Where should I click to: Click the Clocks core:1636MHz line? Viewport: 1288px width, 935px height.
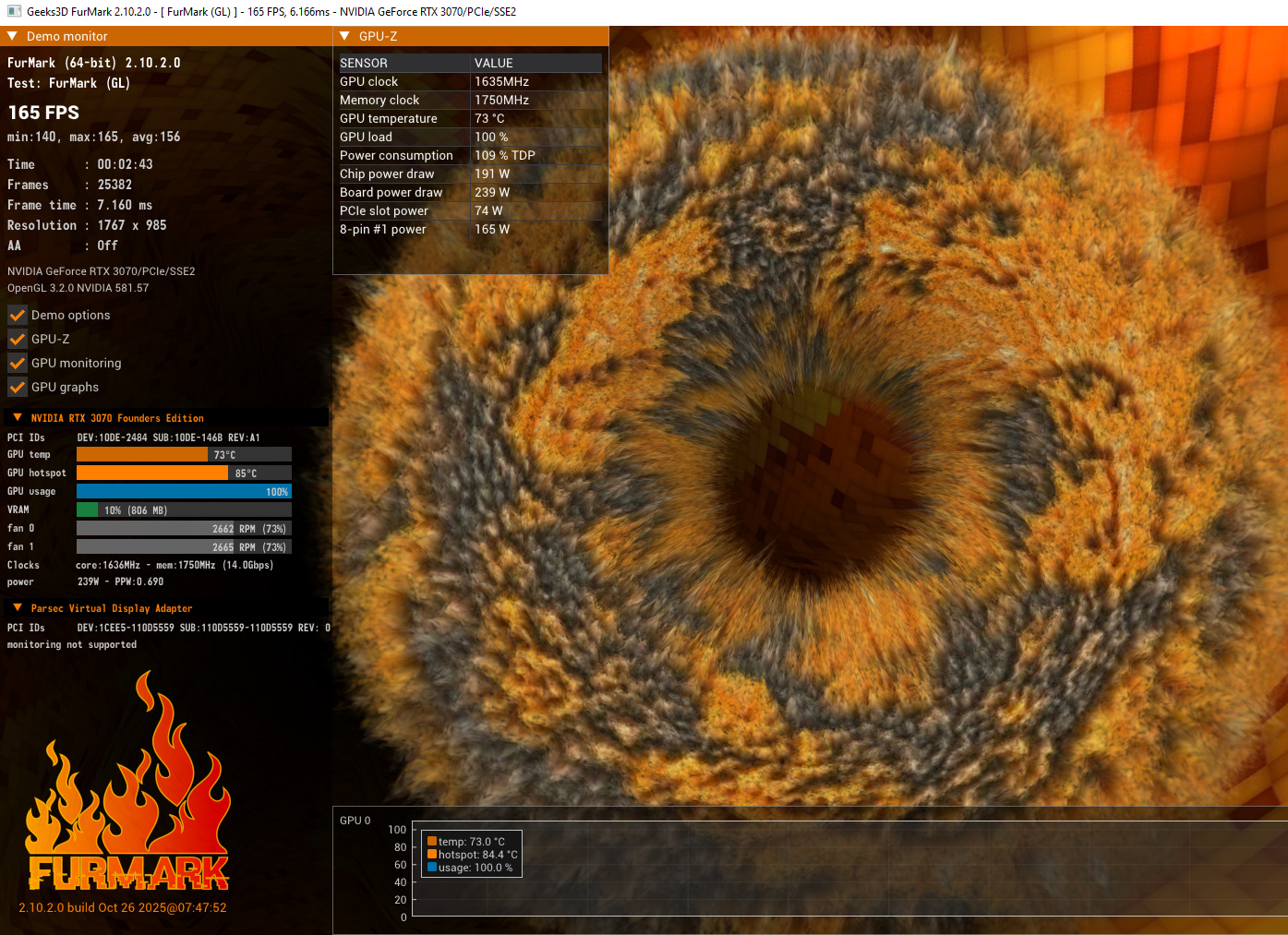[140, 565]
